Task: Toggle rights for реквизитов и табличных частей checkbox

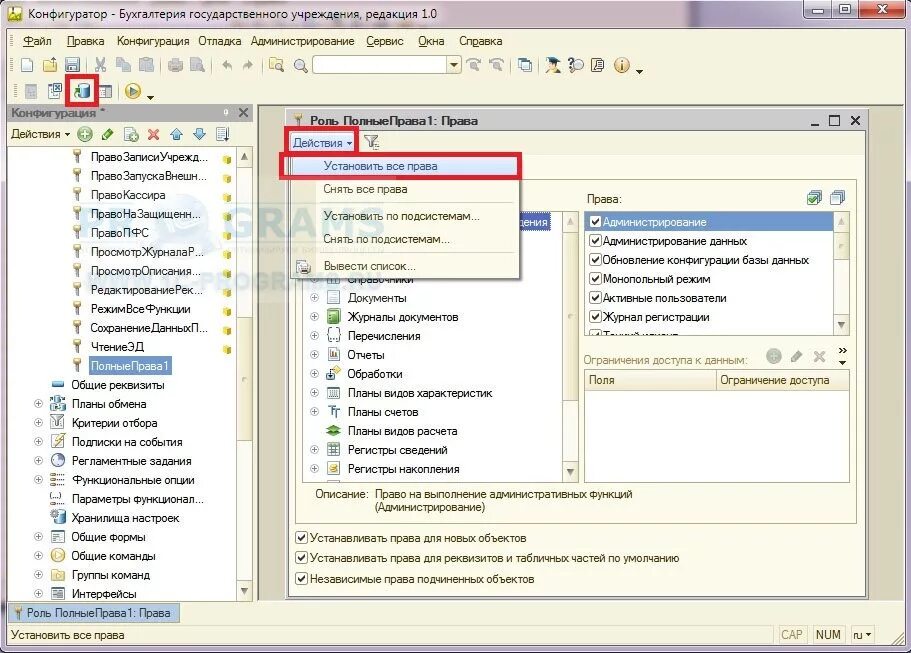Action: point(301,558)
